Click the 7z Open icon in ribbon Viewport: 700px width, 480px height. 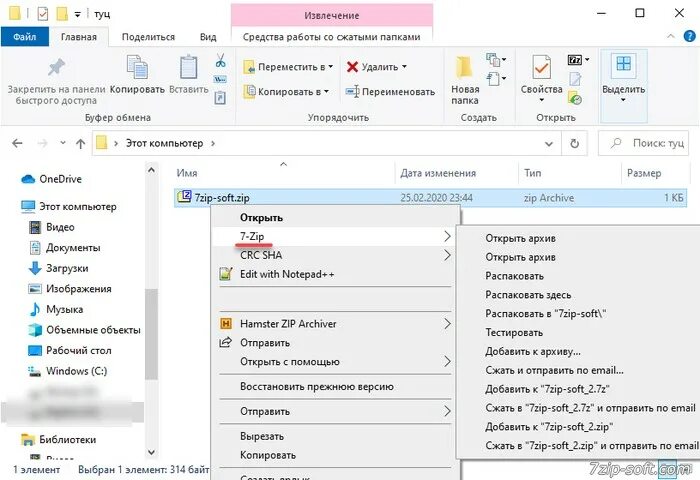pos(575,59)
